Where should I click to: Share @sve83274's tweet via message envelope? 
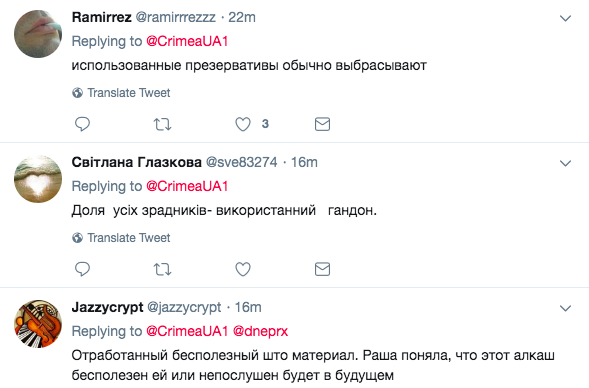click(x=322, y=269)
